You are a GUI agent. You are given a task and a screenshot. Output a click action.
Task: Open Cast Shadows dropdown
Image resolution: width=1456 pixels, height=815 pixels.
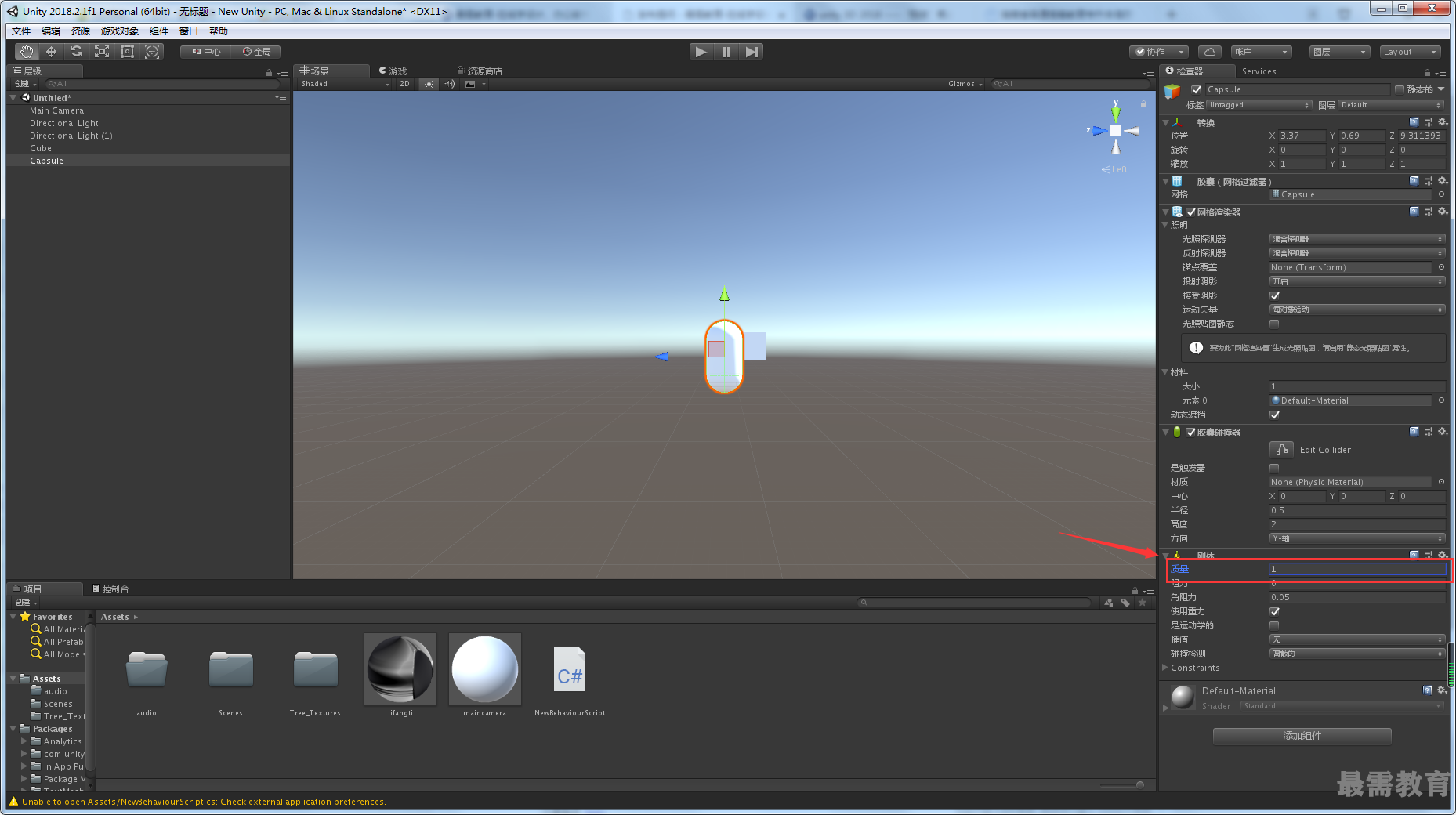[1356, 281]
